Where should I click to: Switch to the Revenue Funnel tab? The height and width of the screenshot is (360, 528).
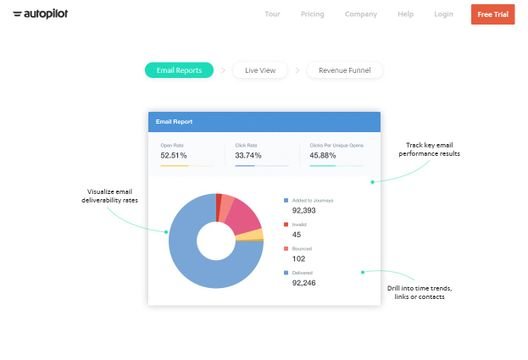pyautogui.click(x=344, y=70)
